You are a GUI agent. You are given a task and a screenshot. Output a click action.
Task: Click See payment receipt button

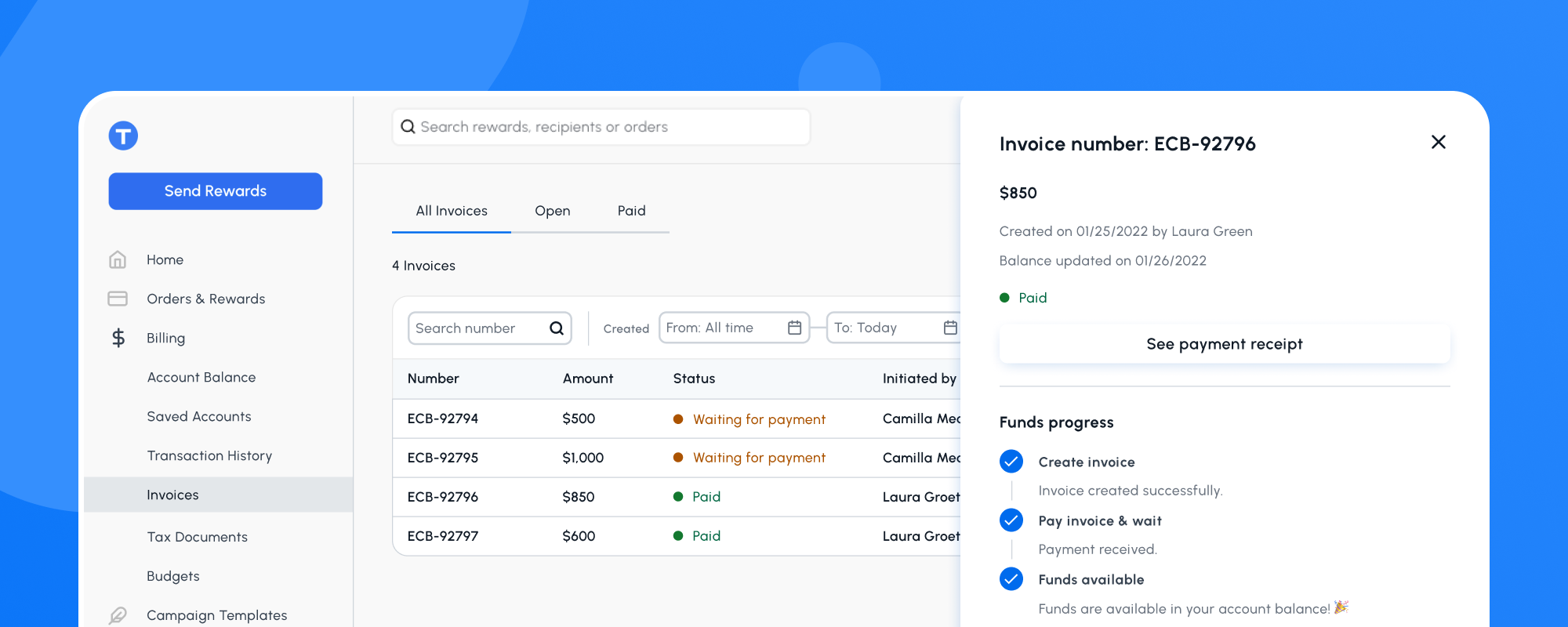1225,344
